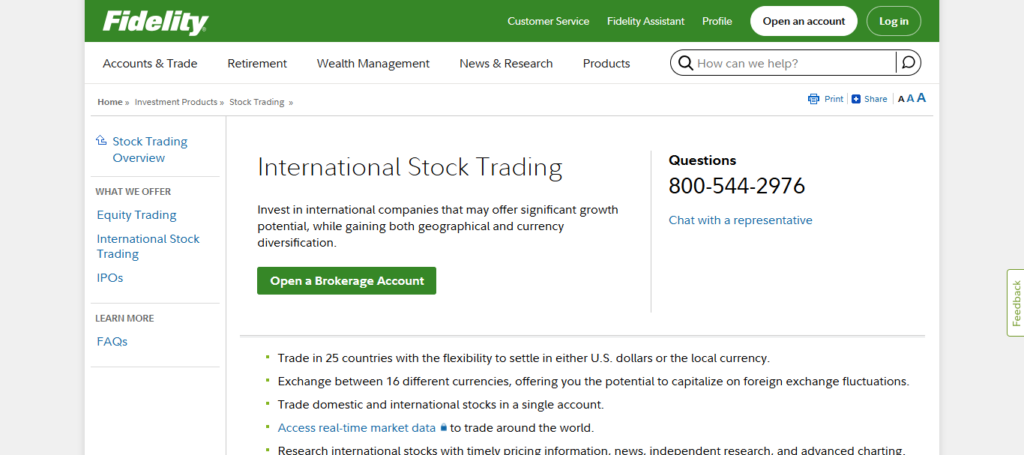Viewport: 1024px width, 455px height.
Task: Select International Stock Trading sidebar link
Action: [x=148, y=246]
